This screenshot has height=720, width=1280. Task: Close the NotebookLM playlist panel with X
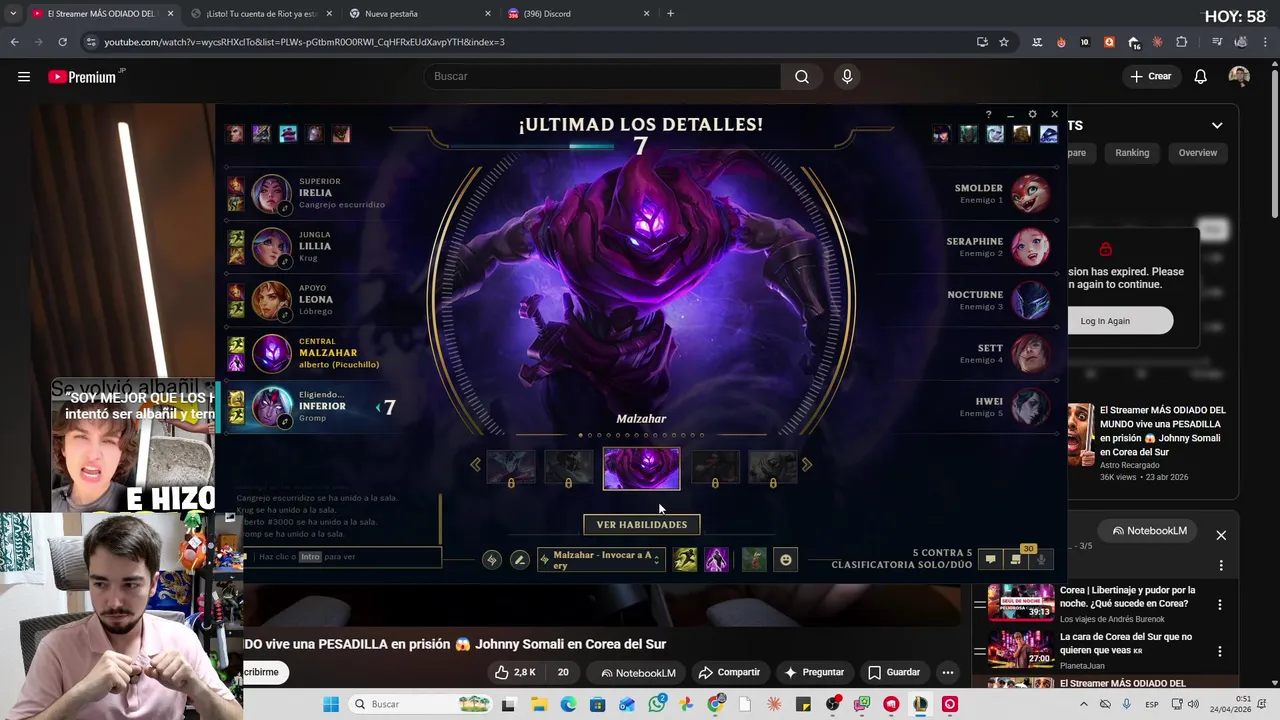[x=1221, y=535]
